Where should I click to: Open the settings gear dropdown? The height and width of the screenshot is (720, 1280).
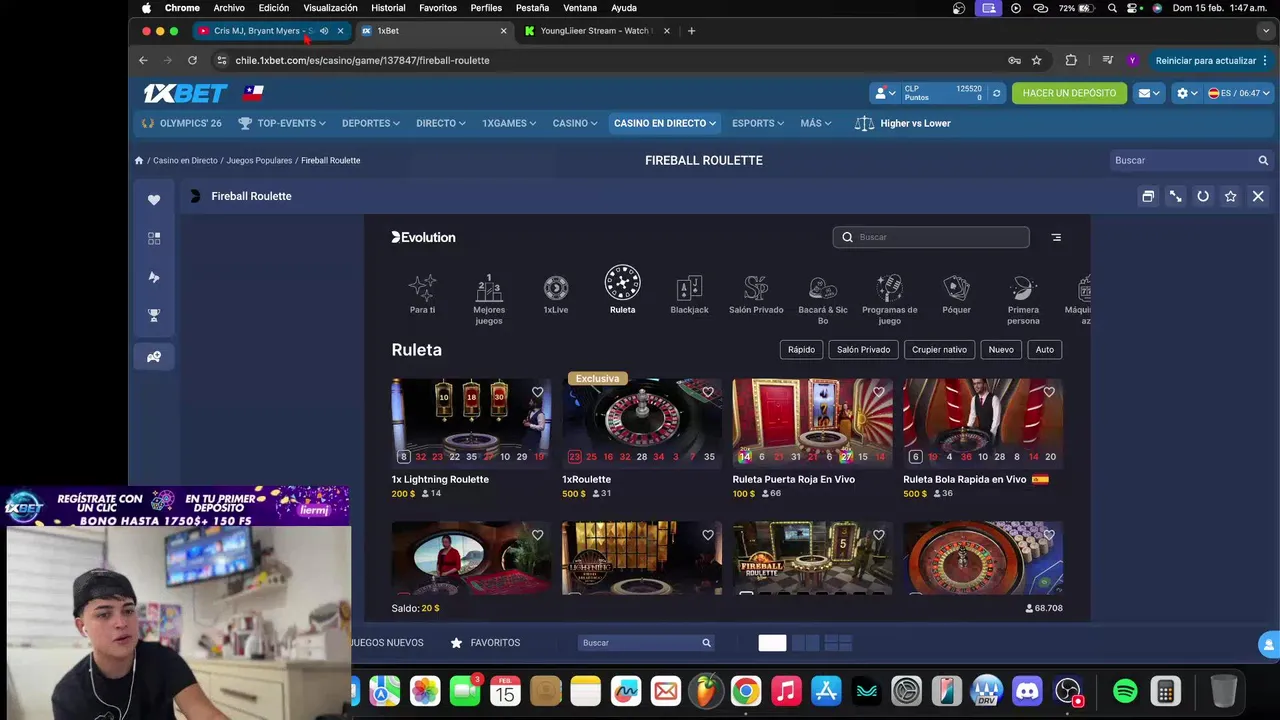pyautogui.click(x=1187, y=93)
